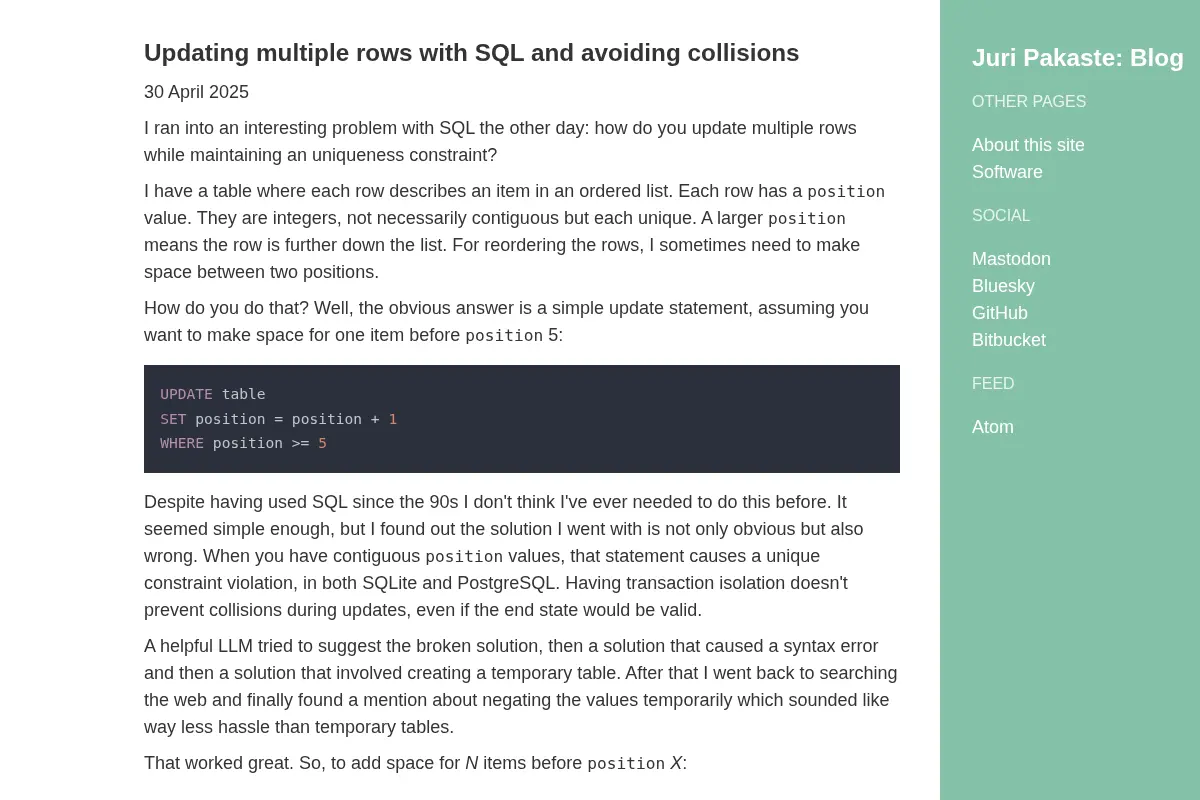Click the WHERE position line in the code
Viewport: 1200px width, 800px height.
(244, 443)
